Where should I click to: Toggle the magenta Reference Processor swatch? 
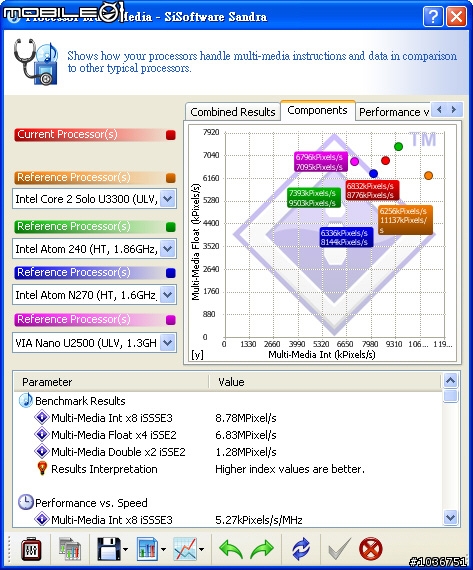click(x=171, y=320)
